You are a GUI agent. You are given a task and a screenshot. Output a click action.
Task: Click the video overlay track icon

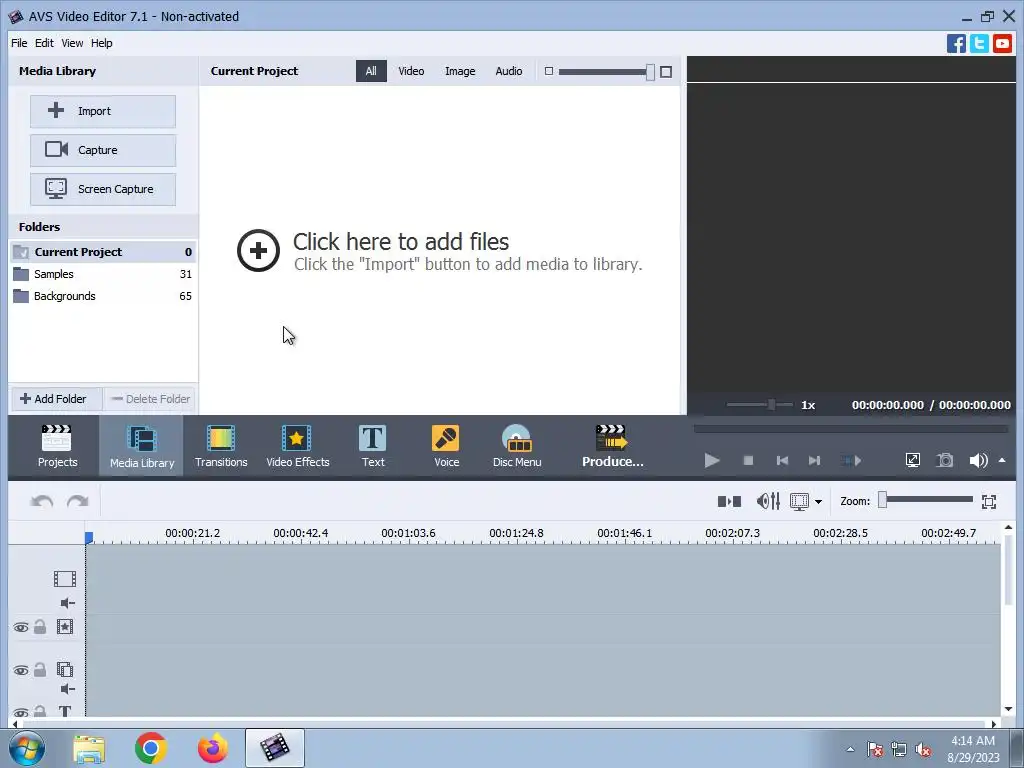pos(65,669)
